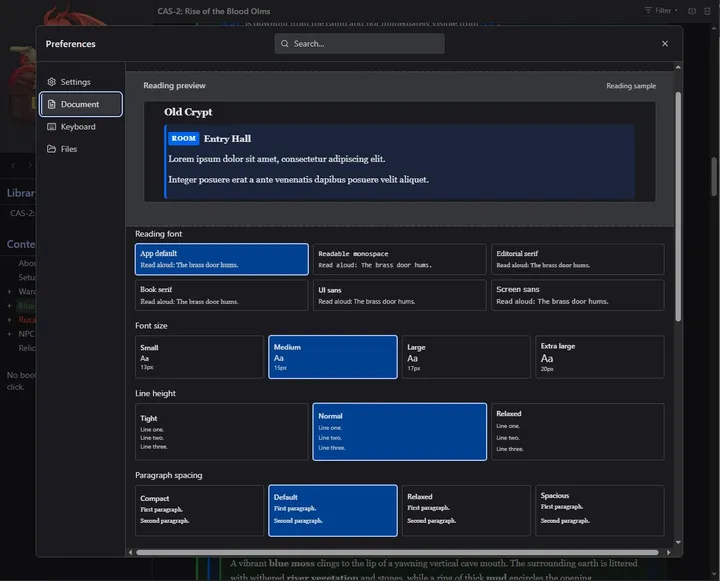Choose the Readable monospace reading font
Image resolution: width=720 pixels, height=581 pixels.
click(399, 259)
